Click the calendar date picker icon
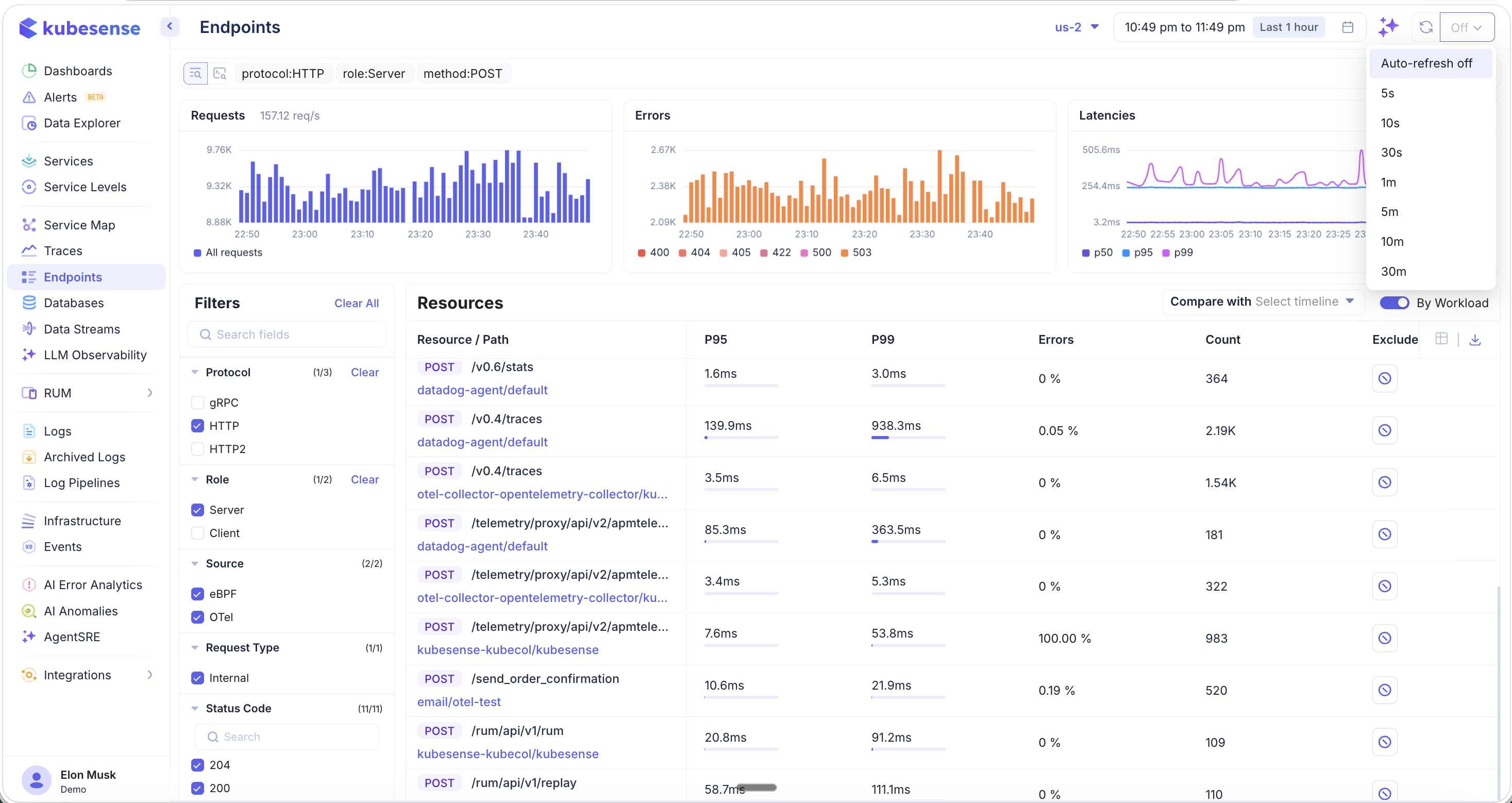 point(1348,27)
